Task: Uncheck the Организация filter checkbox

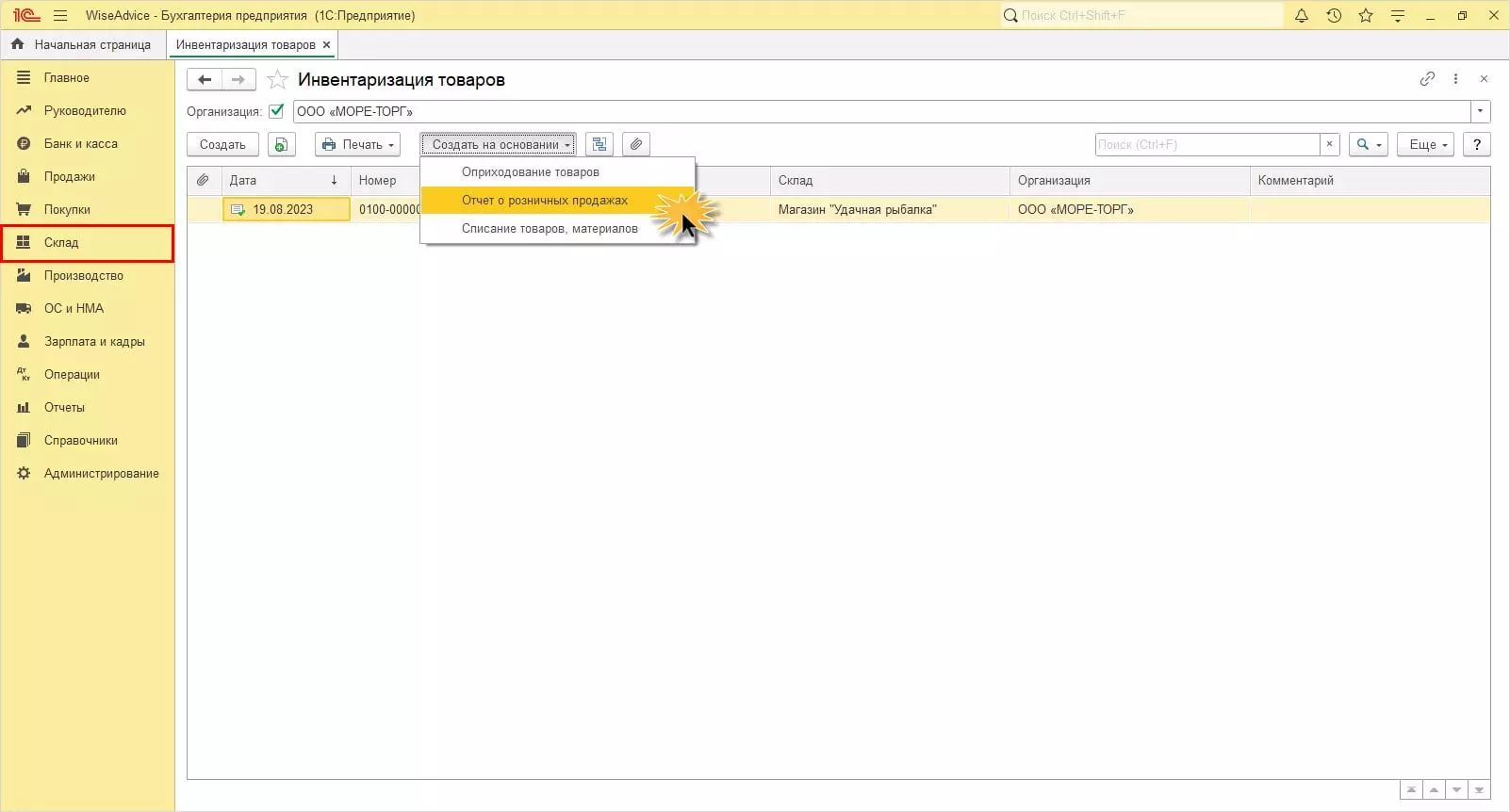Action: (276, 111)
